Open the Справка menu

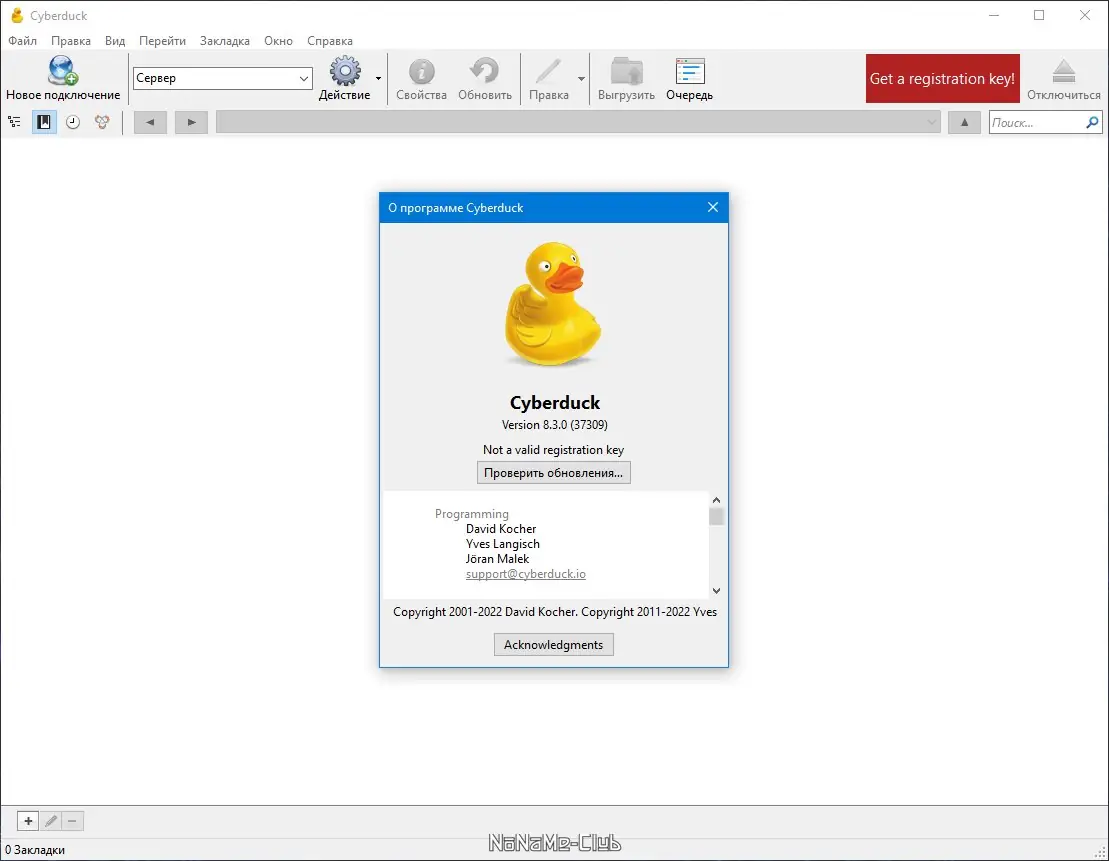tap(330, 40)
